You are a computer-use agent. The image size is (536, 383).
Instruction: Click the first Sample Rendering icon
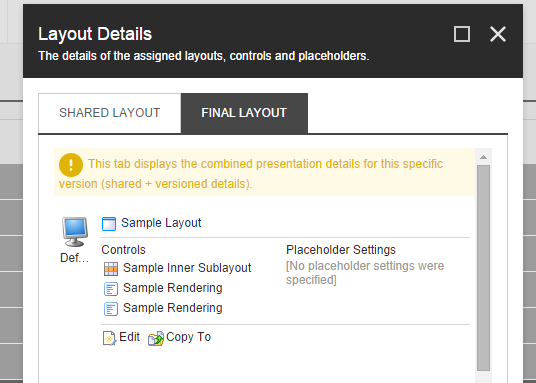(111, 289)
